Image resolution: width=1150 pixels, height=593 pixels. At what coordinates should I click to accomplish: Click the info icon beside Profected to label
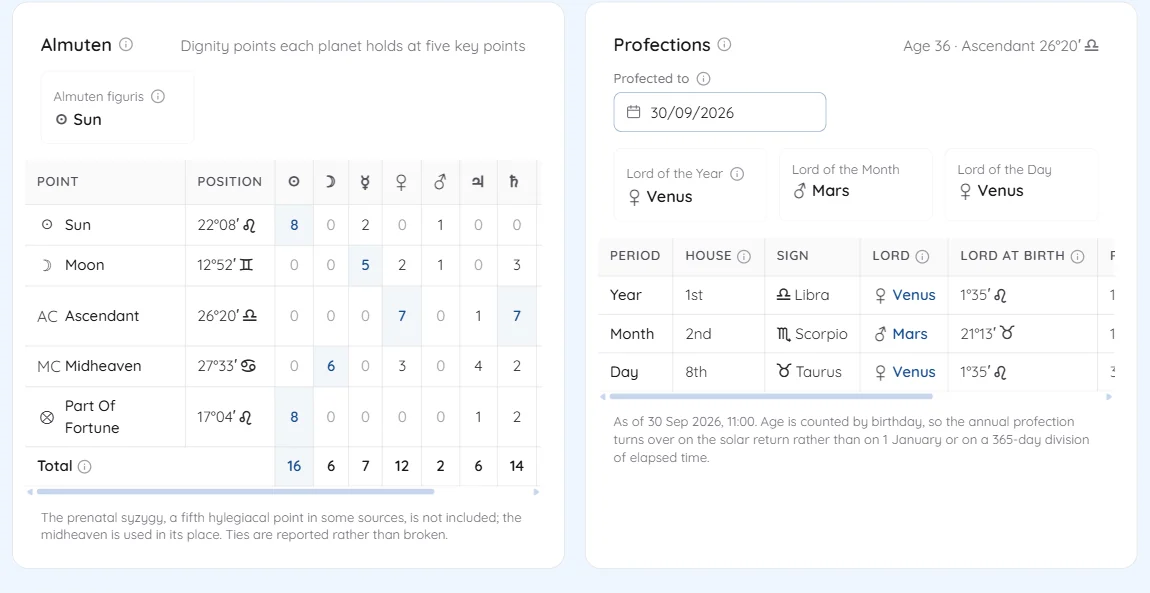(x=703, y=78)
